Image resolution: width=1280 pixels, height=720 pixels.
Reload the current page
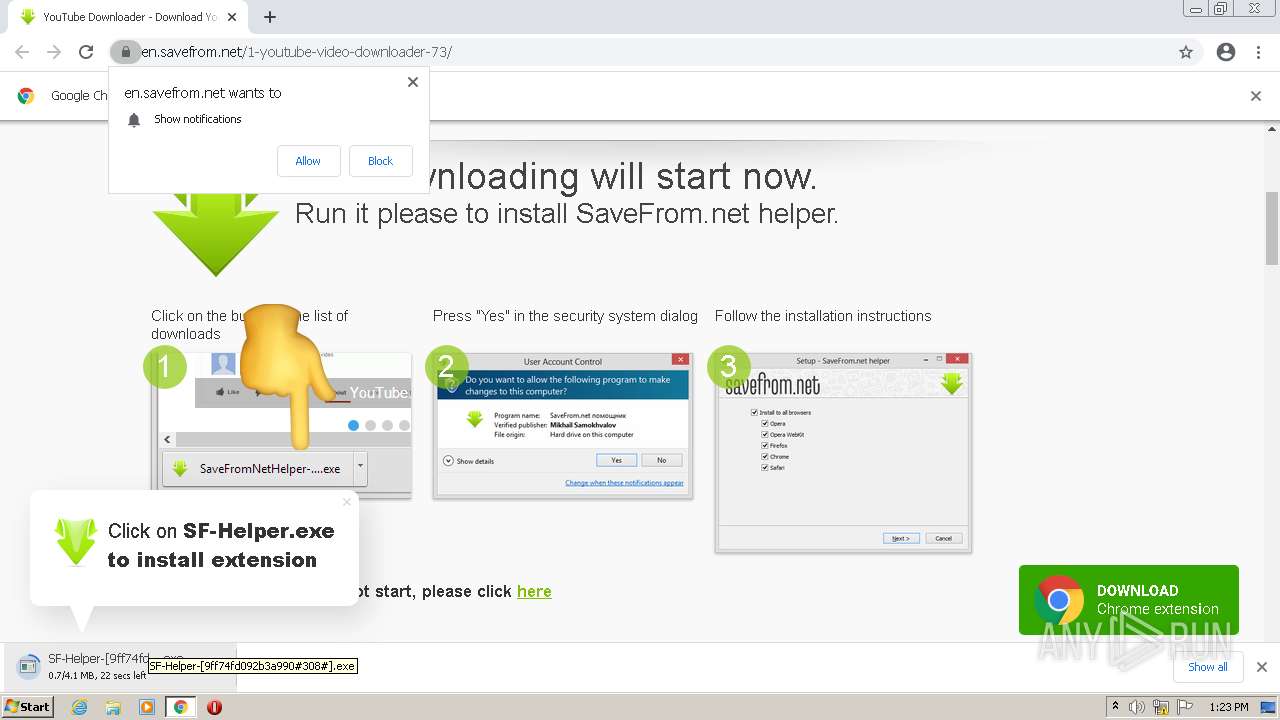[x=86, y=52]
